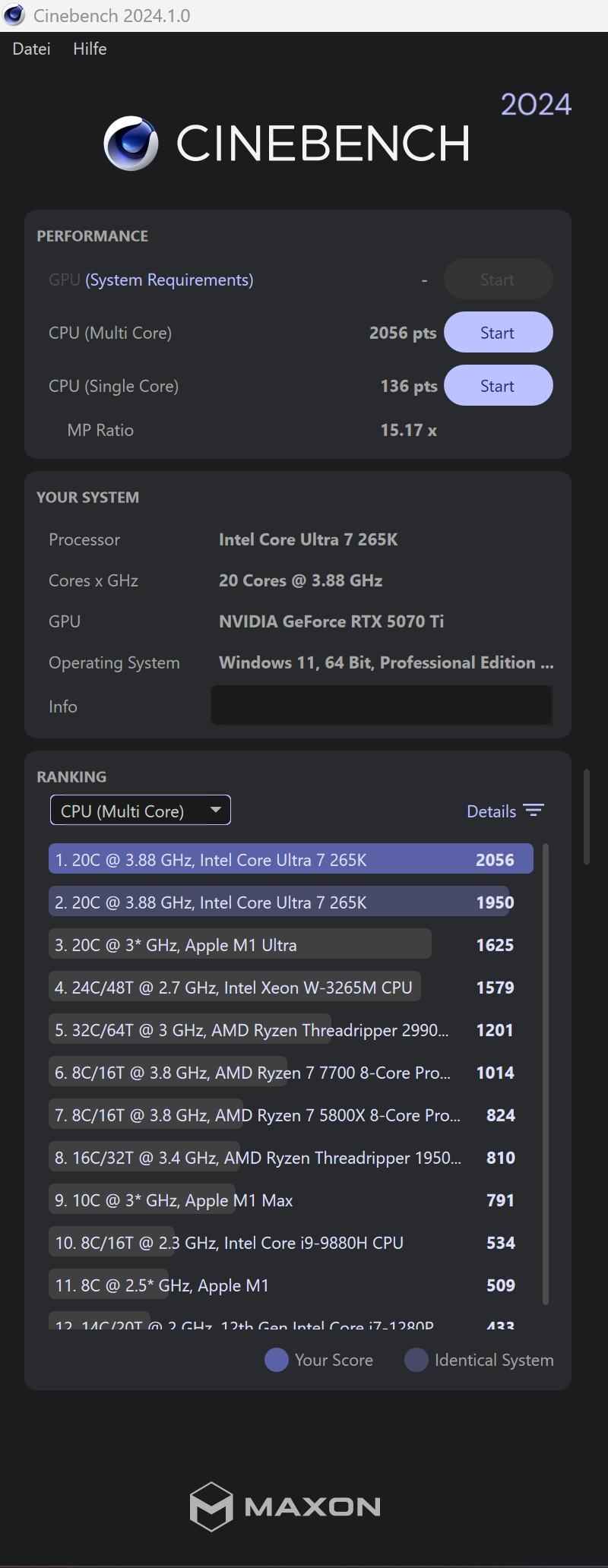
Task: Select the top-ranked 2056 score entry
Action: 290,860
